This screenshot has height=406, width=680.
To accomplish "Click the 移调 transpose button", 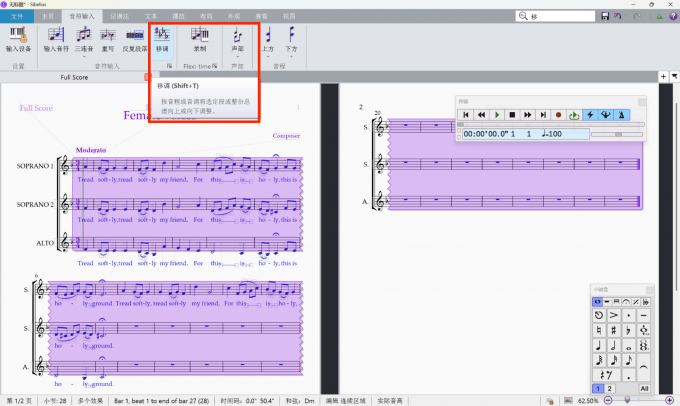I will coord(162,39).
